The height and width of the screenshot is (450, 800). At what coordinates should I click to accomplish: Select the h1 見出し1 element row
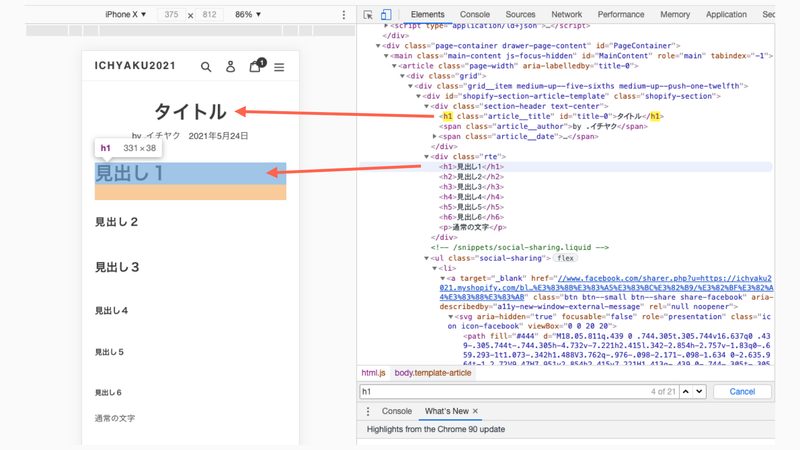(x=471, y=167)
